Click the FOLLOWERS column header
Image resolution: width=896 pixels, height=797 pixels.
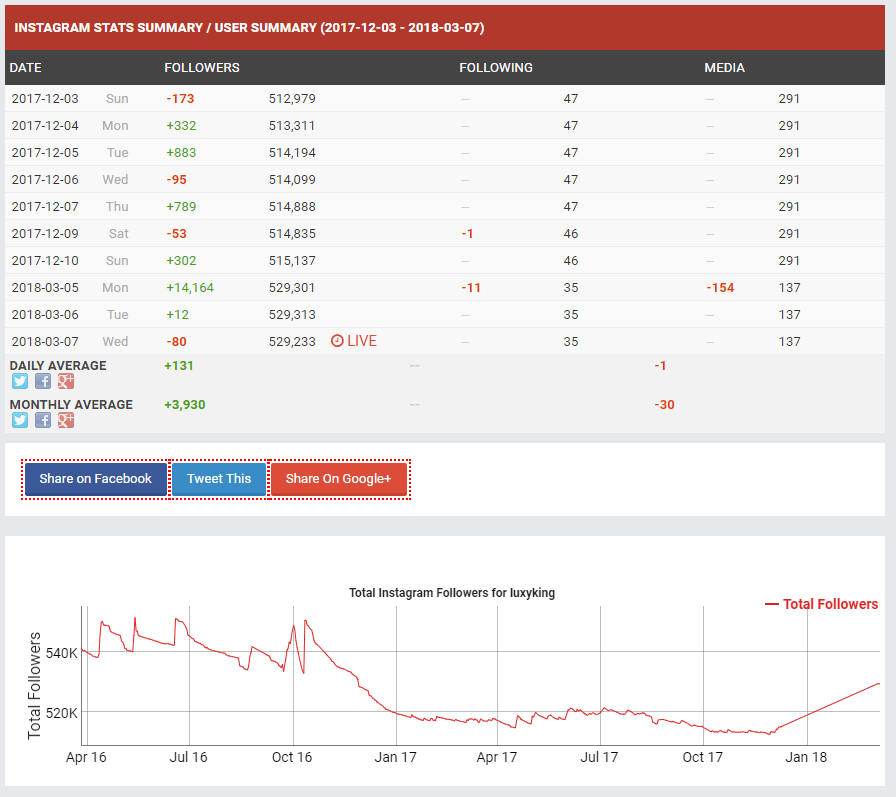tap(202, 68)
